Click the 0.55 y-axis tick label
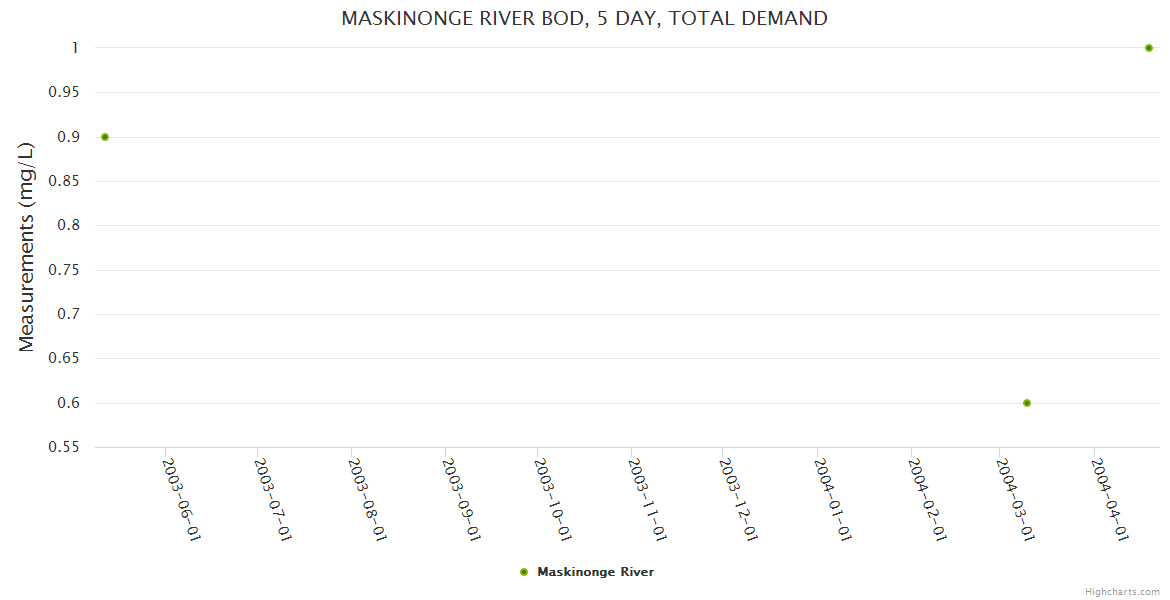Image resolution: width=1170 pixels, height=600 pixels. coord(63,448)
